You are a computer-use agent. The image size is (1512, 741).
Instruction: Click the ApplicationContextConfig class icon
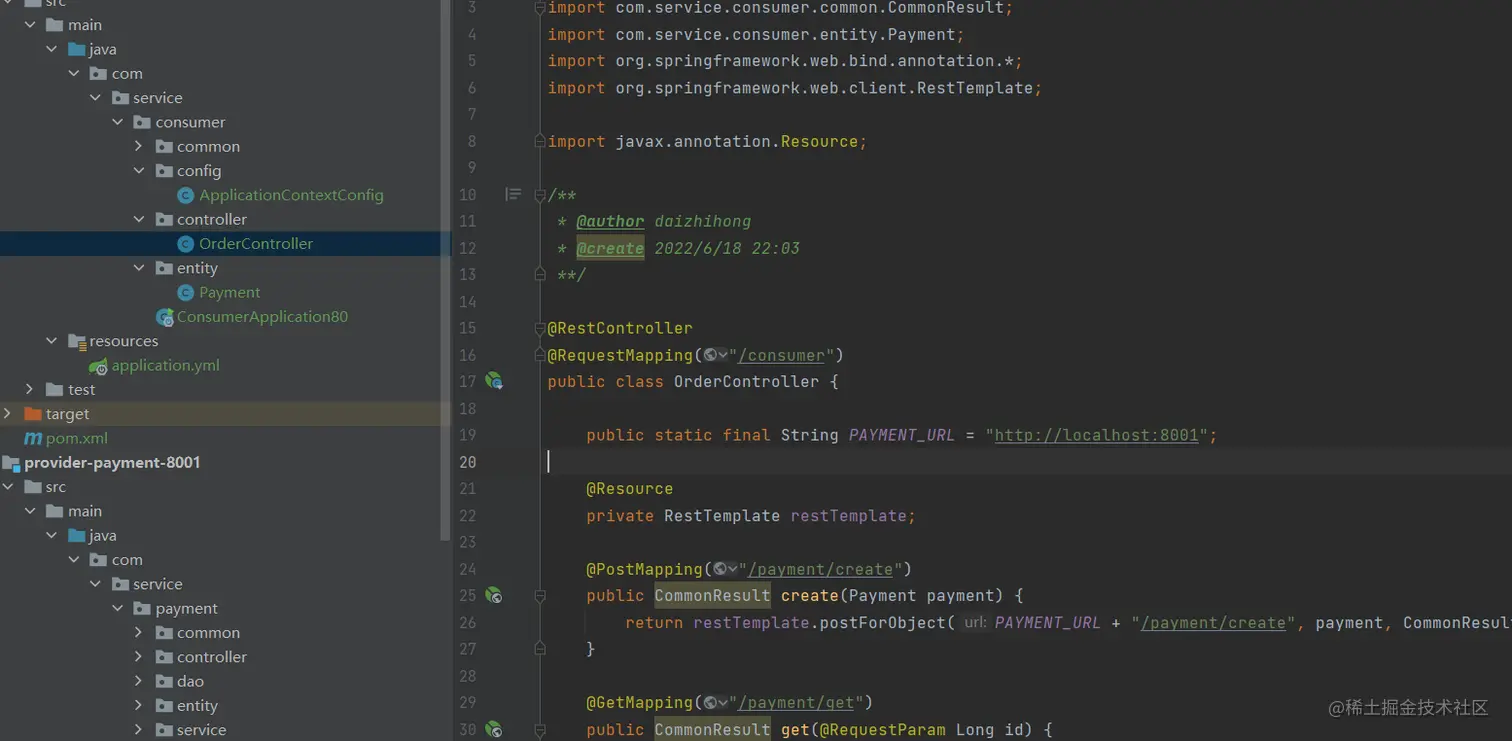click(185, 195)
